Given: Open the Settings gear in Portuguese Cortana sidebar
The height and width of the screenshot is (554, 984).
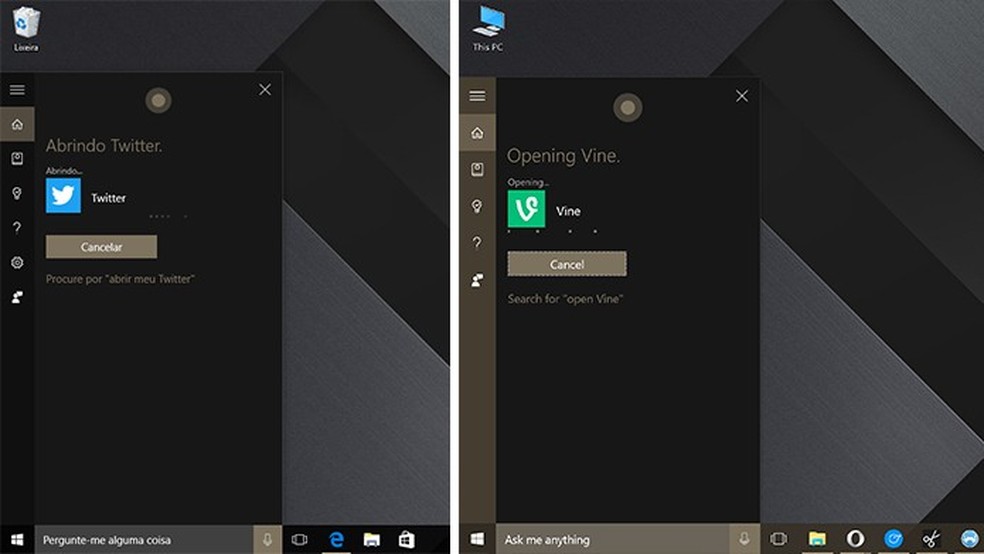Looking at the screenshot, I should click(17, 262).
